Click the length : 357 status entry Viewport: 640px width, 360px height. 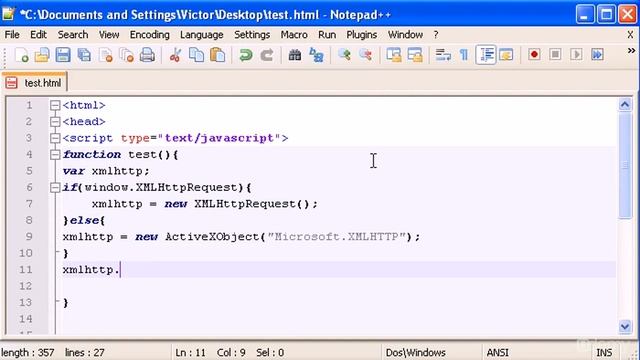(28, 352)
